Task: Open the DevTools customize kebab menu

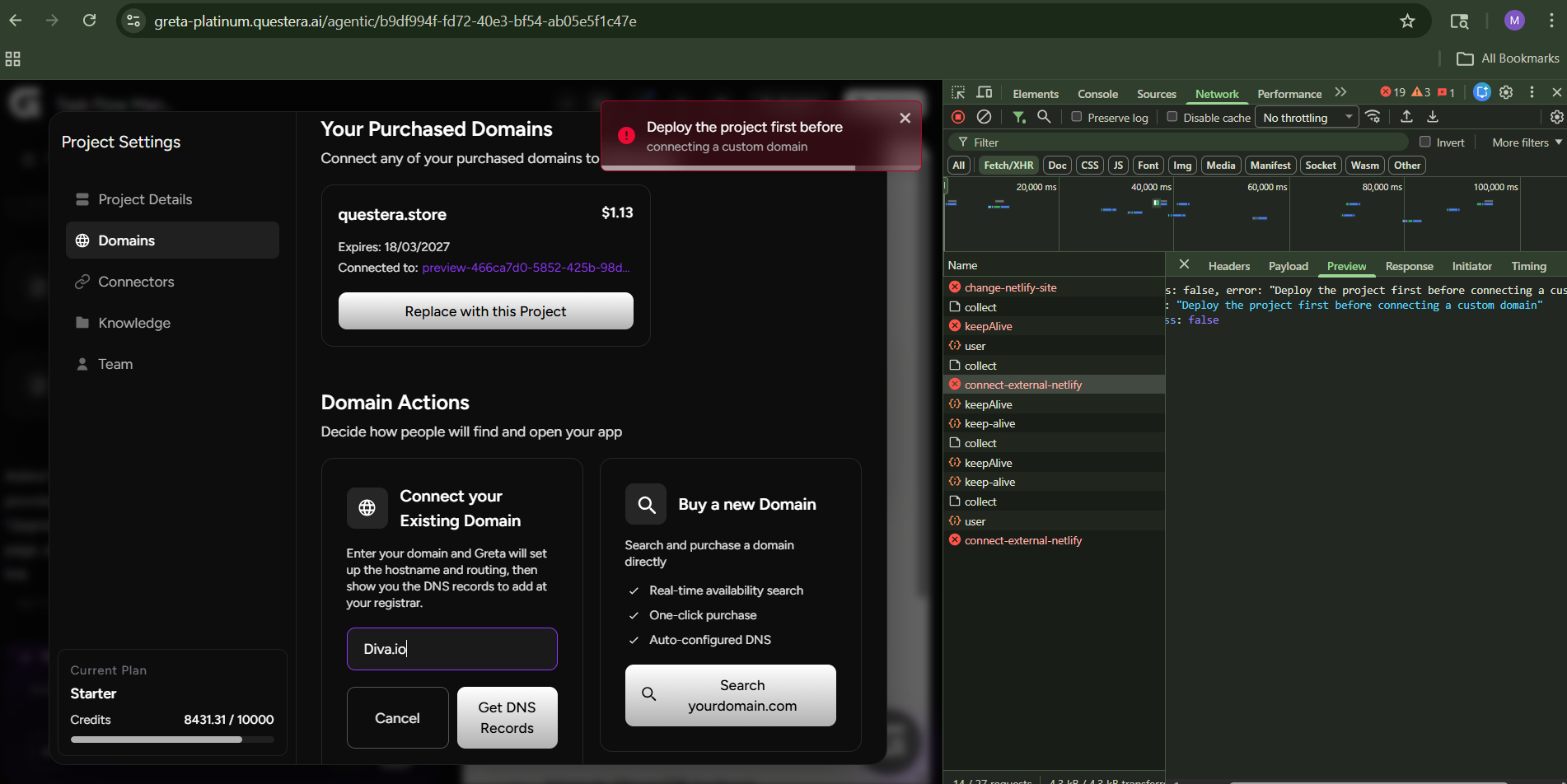Action: point(1532,92)
